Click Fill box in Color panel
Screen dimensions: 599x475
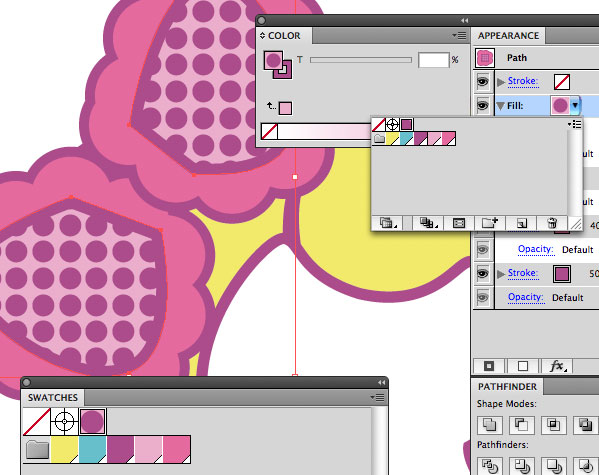coord(273,60)
